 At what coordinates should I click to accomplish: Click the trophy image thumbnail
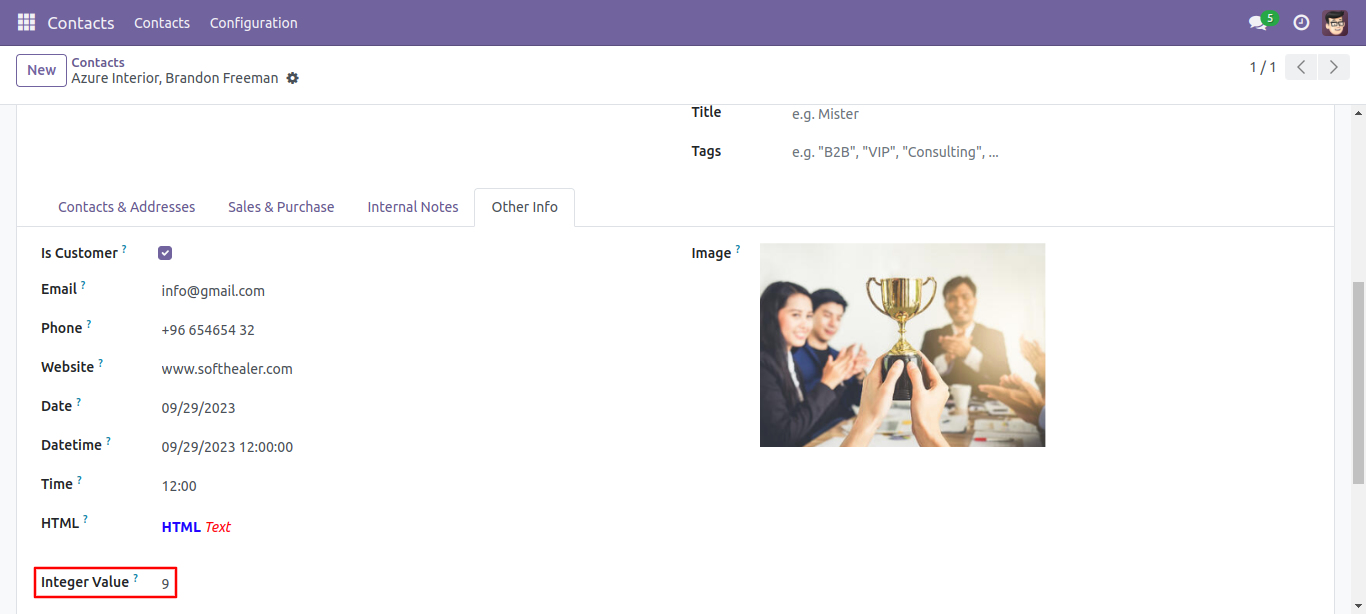tap(902, 345)
